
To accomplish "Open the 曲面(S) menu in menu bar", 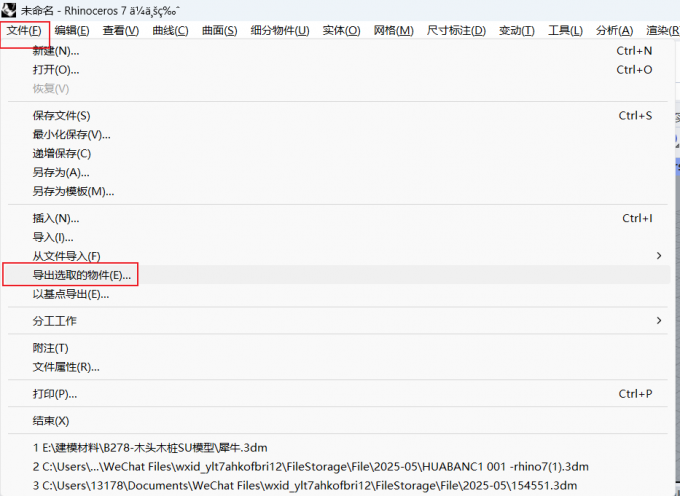I will 219,30.
